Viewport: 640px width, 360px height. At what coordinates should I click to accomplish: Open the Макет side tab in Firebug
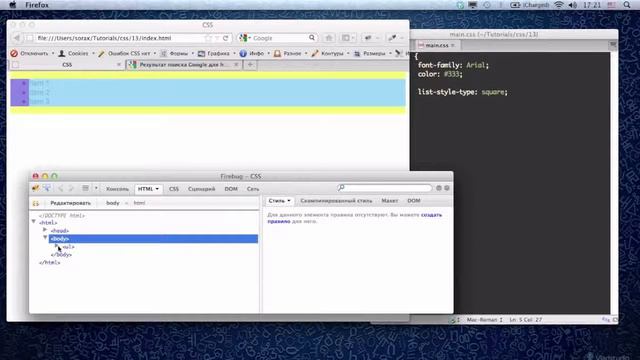(390, 201)
